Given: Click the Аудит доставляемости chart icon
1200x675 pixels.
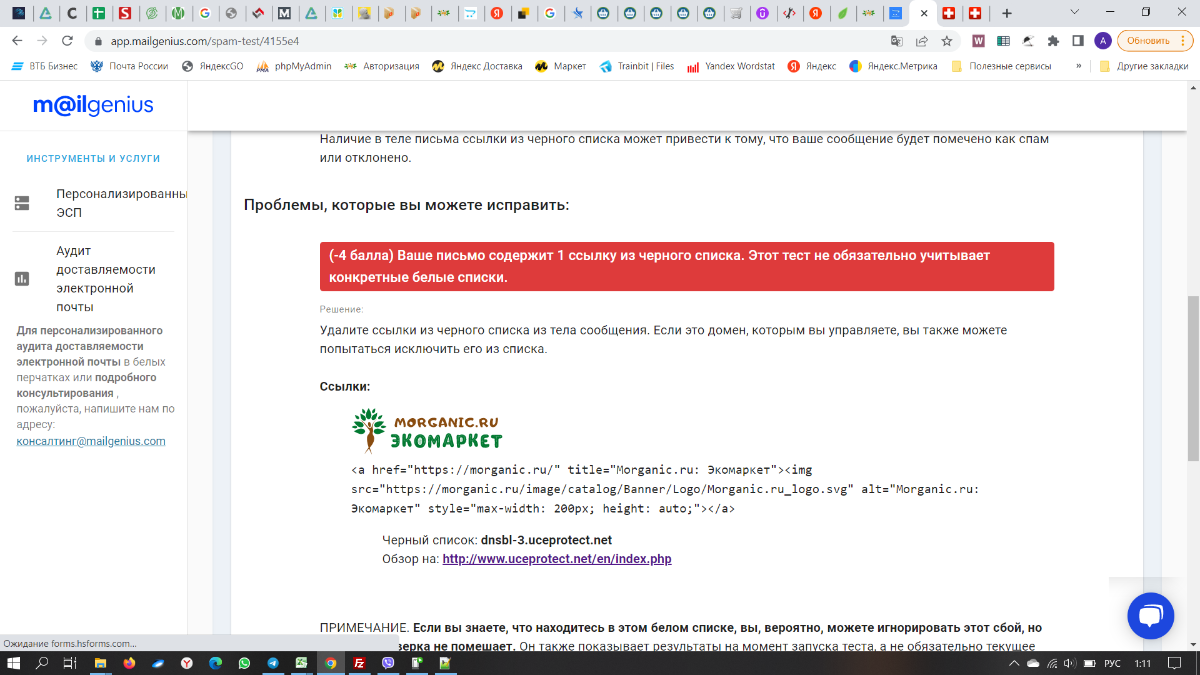Looking at the screenshot, I should tap(22, 279).
